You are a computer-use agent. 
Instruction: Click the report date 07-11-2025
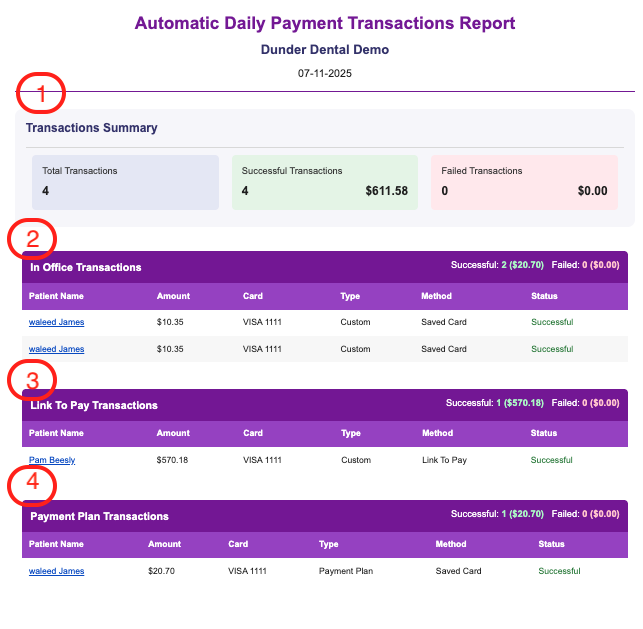click(325, 73)
